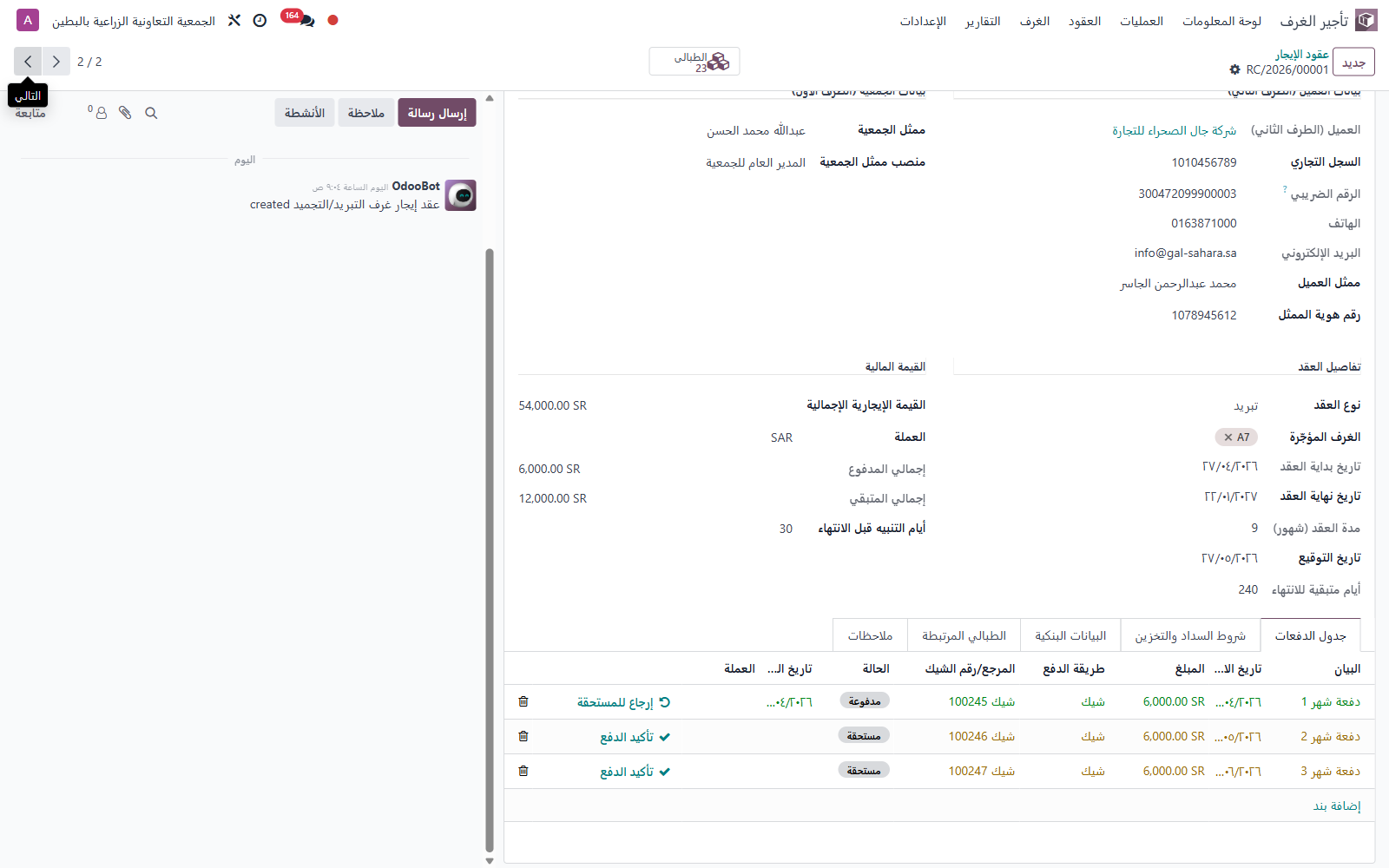
Task: Click the representative ID 1078945612
Action: (x=1203, y=315)
